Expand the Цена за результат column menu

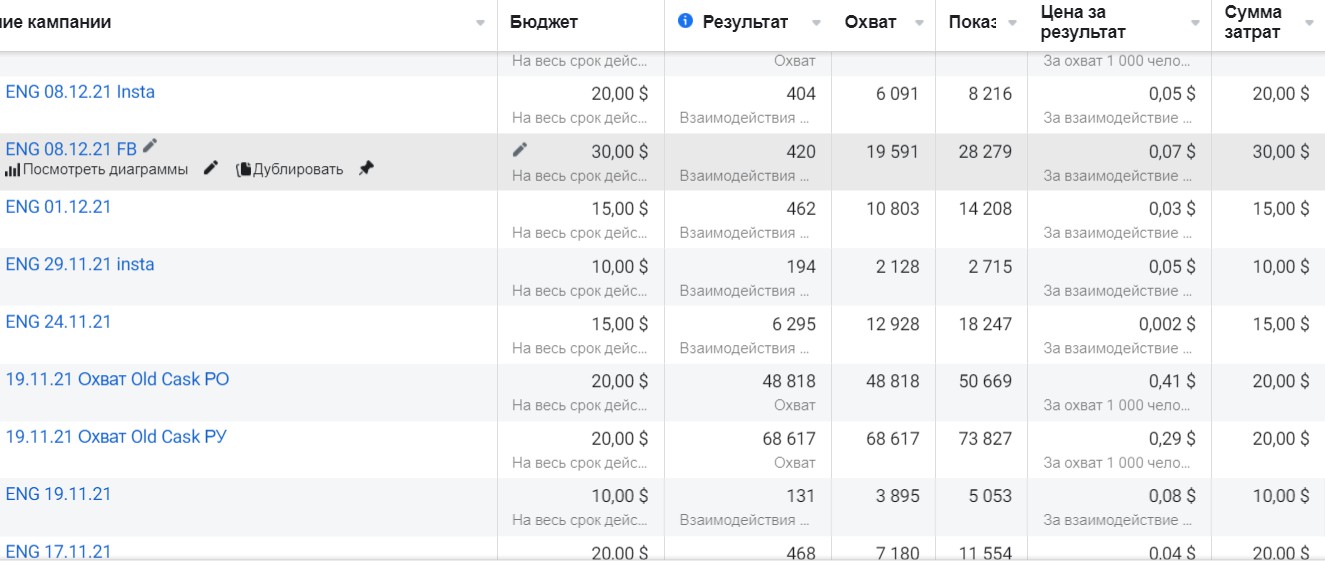[1195, 23]
